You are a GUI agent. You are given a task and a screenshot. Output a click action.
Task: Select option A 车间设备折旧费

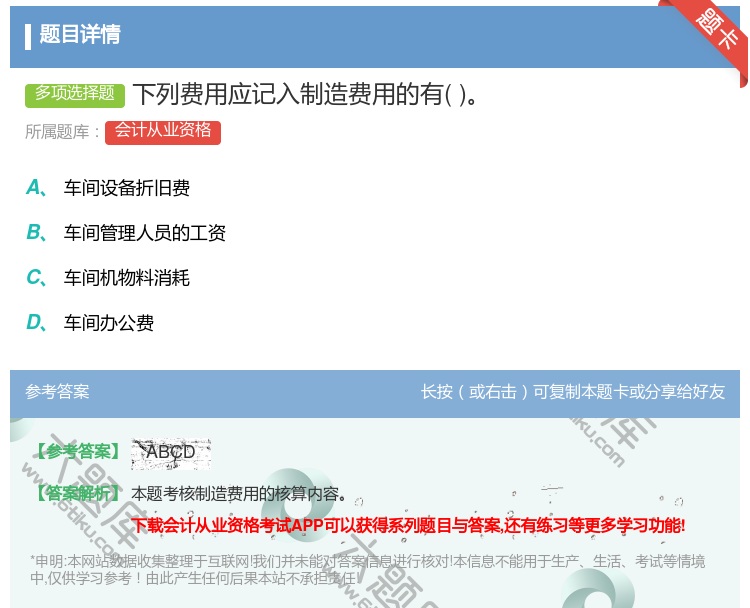(x=127, y=188)
